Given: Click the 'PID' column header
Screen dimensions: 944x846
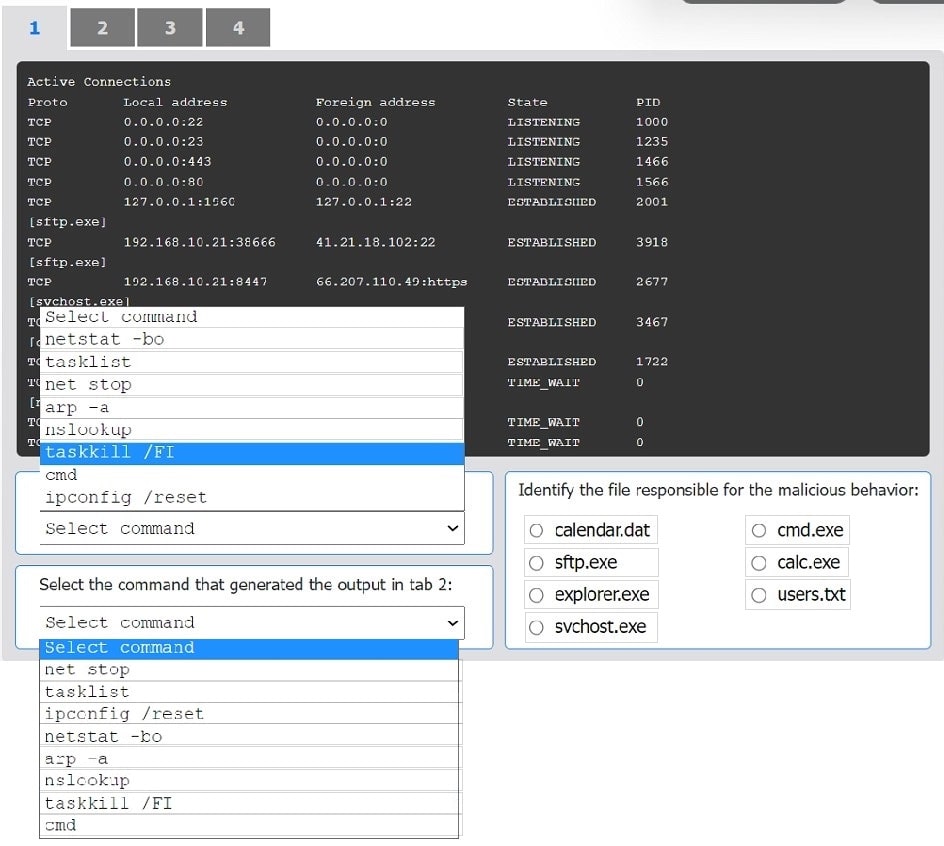Looking at the screenshot, I should (x=648, y=102).
